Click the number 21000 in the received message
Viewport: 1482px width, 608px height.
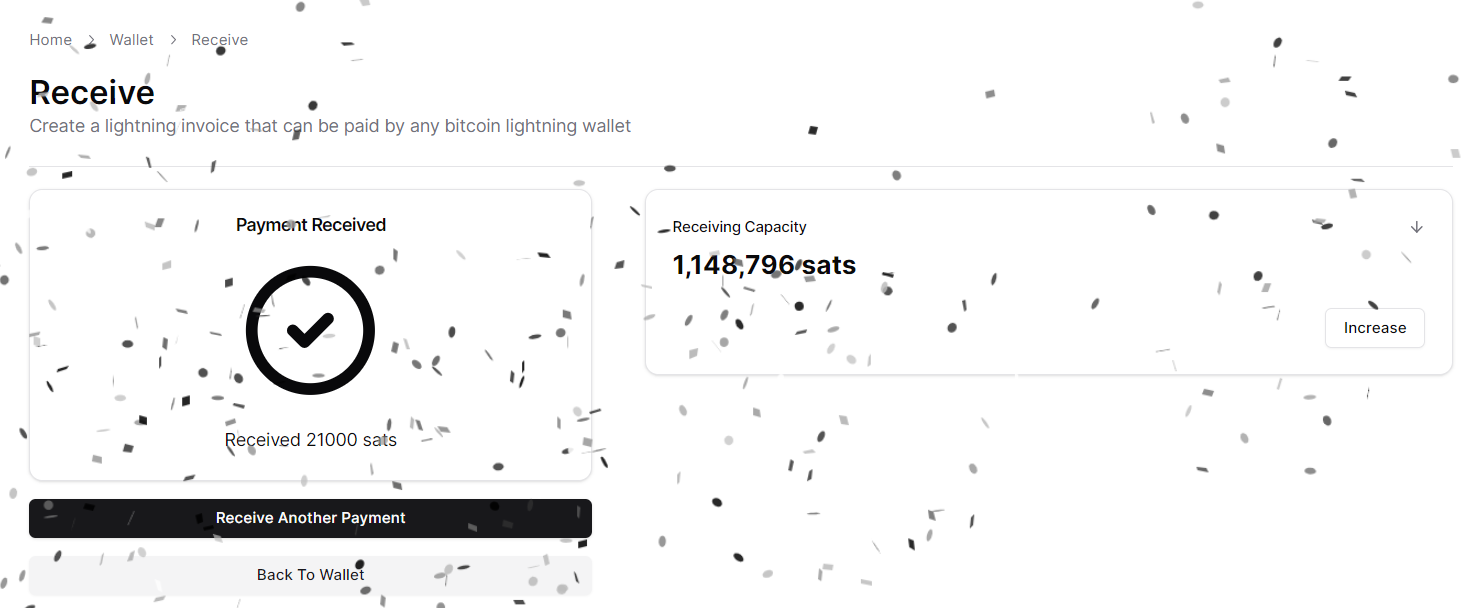coord(331,440)
